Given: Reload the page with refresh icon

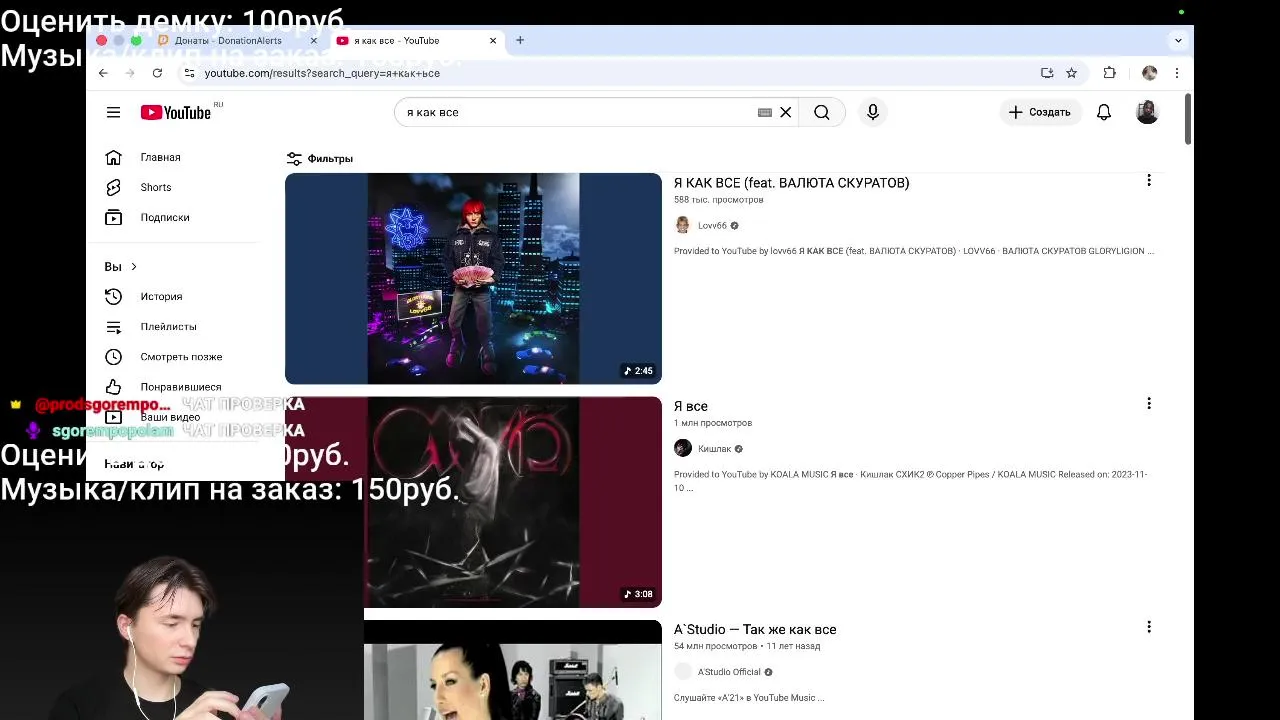Looking at the screenshot, I should [157, 73].
